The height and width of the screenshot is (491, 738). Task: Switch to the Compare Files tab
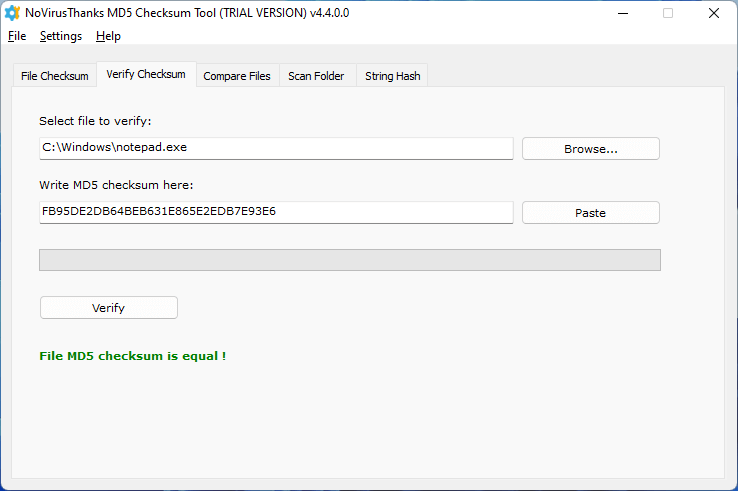(237, 76)
